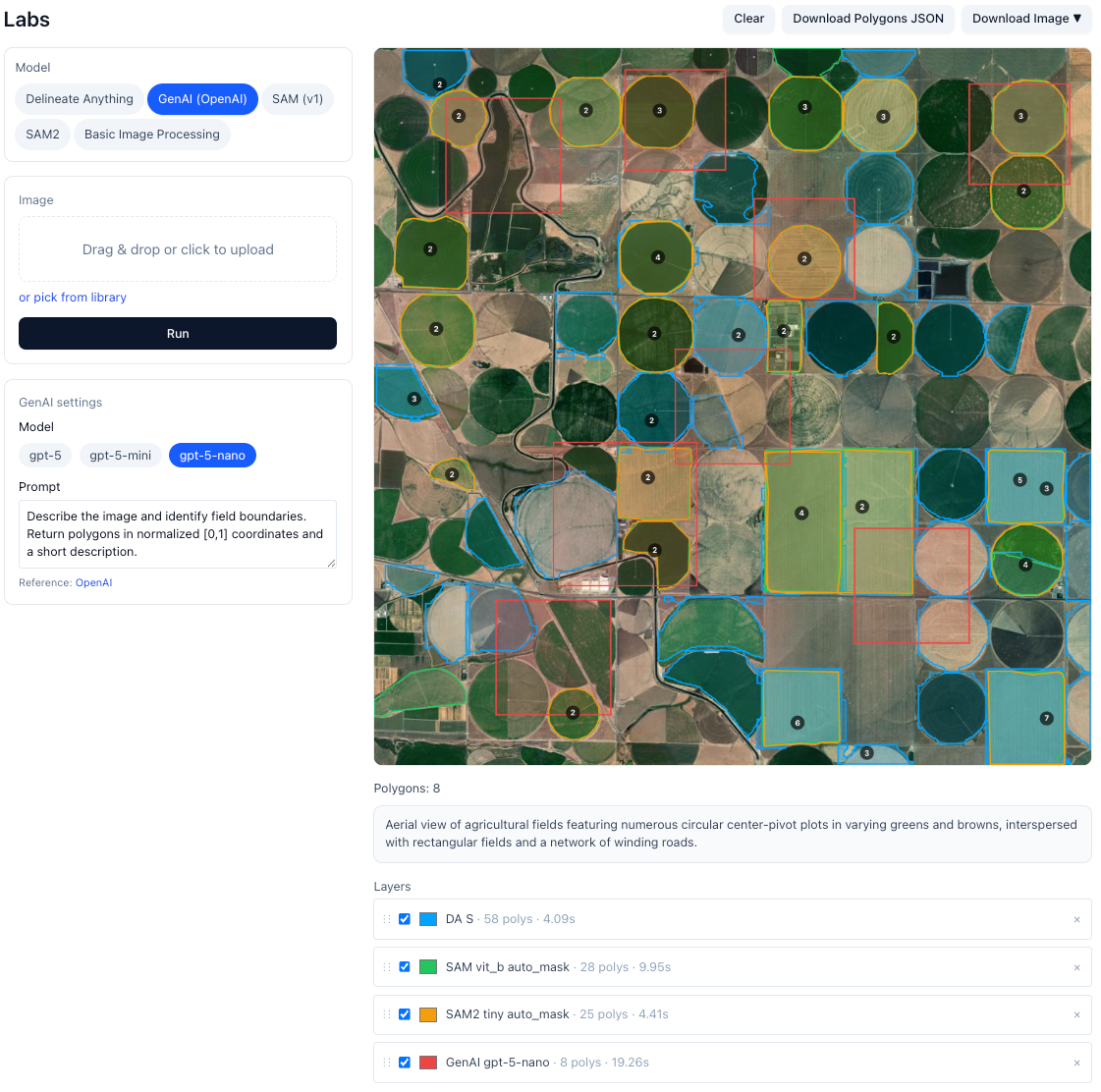The width and height of the screenshot is (1101, 1092).
Task: Click drag handle of SAM2 tiny layer
Action: pos(387,1014)
